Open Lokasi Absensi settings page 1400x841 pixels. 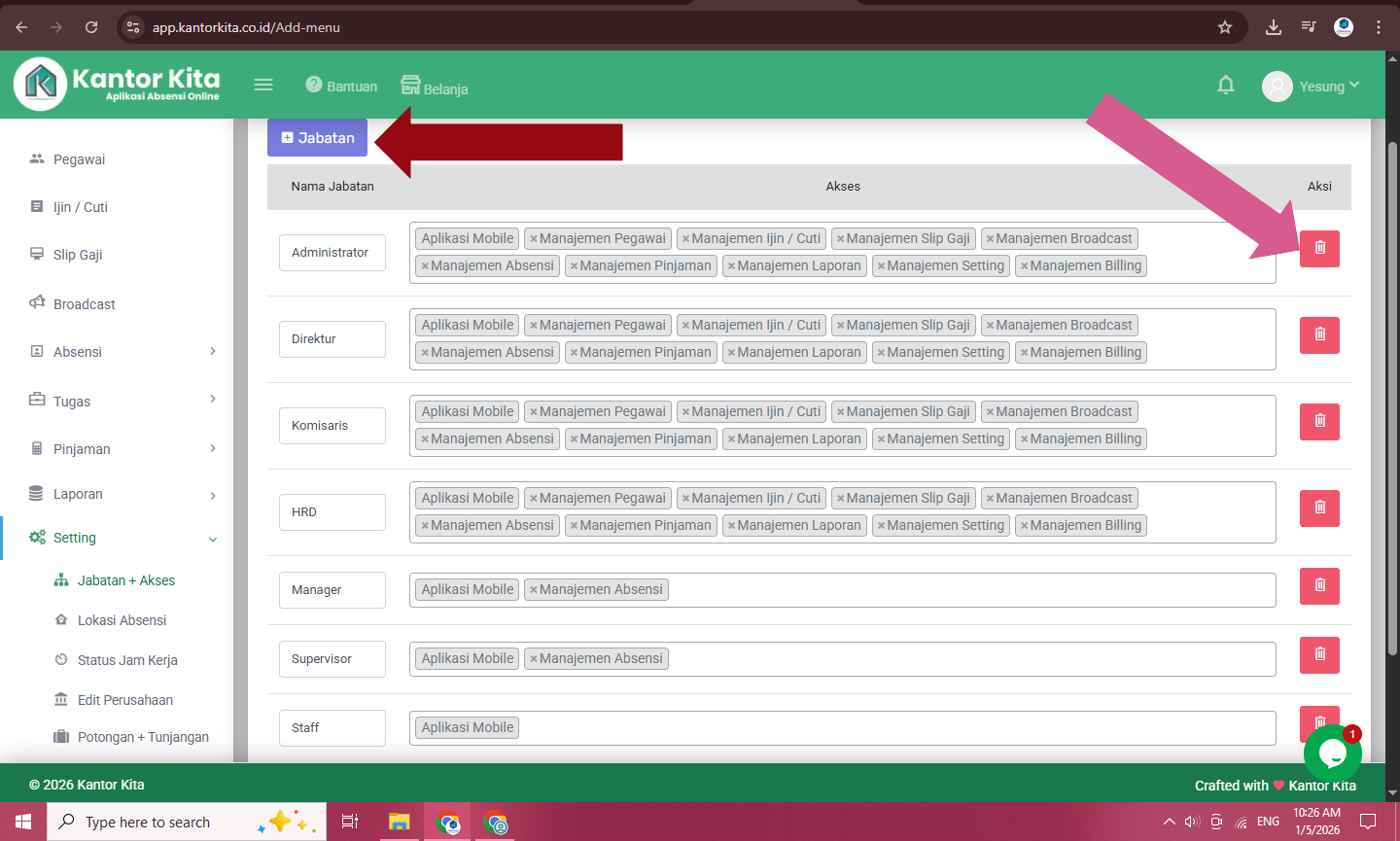pos(122,620)
